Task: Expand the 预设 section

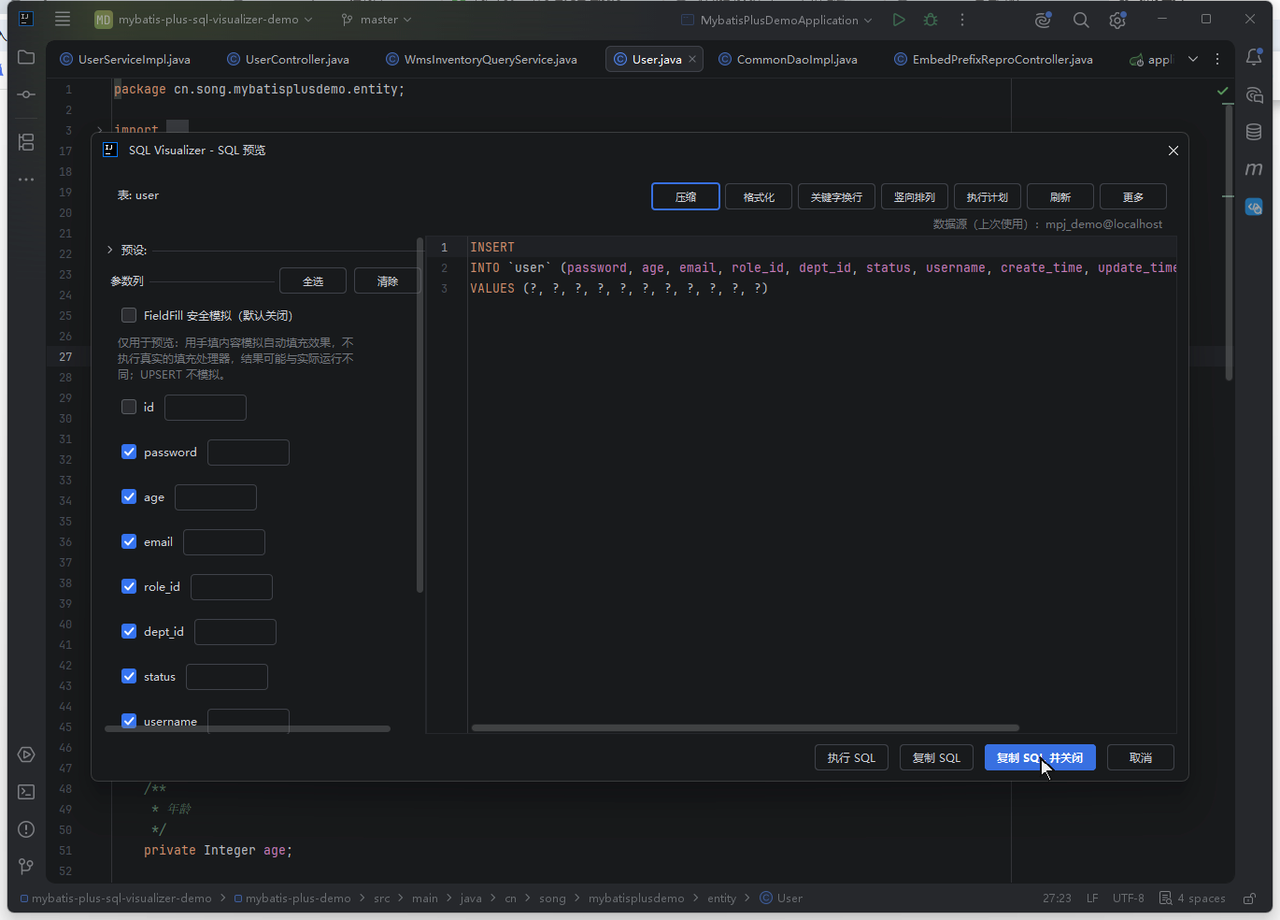Action: pos(110,250)
